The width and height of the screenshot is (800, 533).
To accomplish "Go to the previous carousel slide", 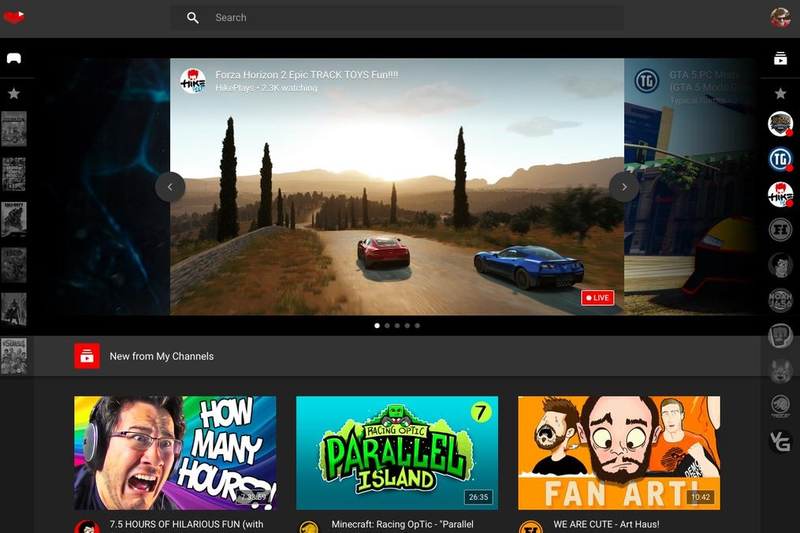I will click(170, 187).
